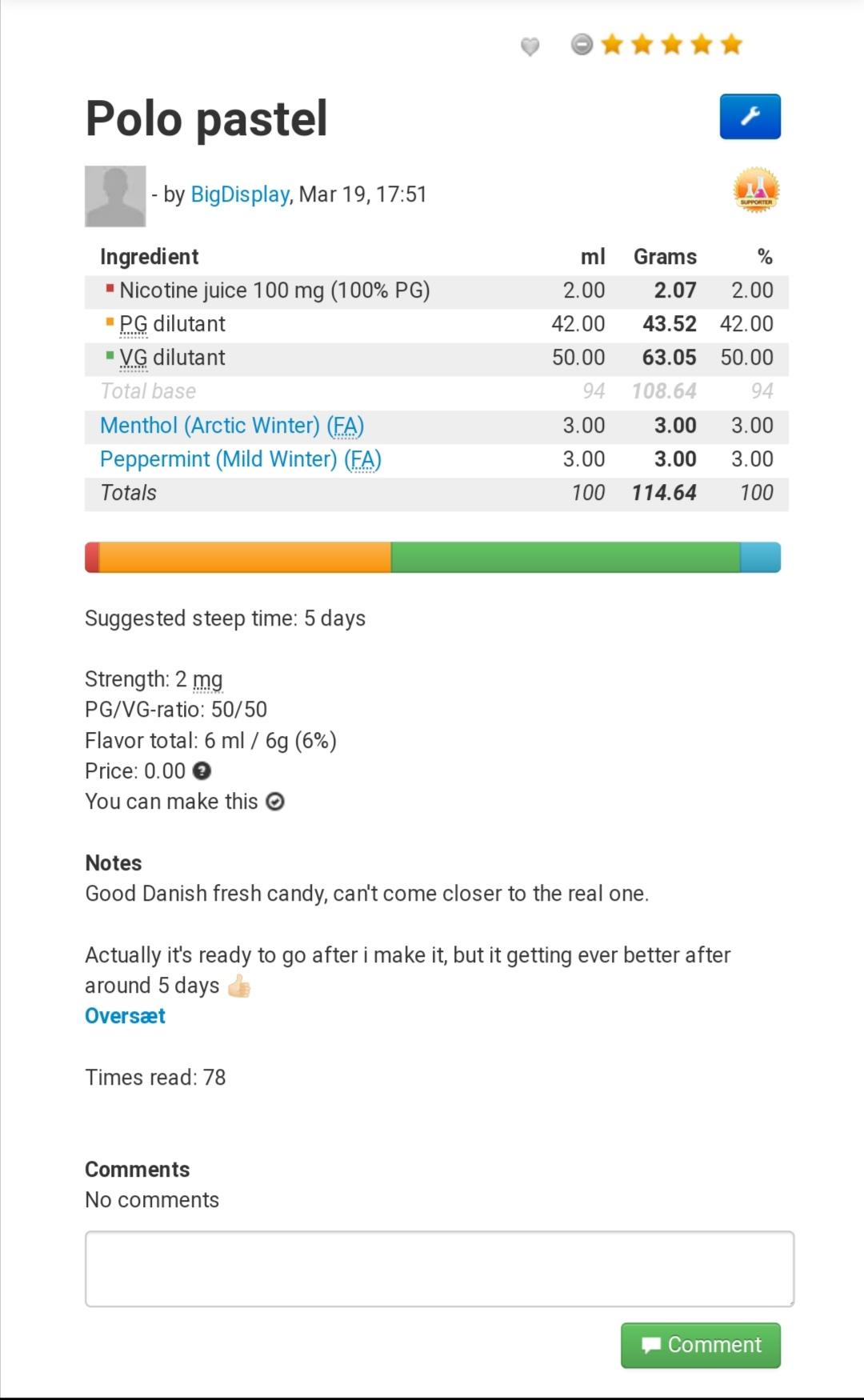Image resolution: width=864 pixels, height=1400 pixels.
Task: Click the Oversæt translate link
Action: click(126, 1016)
